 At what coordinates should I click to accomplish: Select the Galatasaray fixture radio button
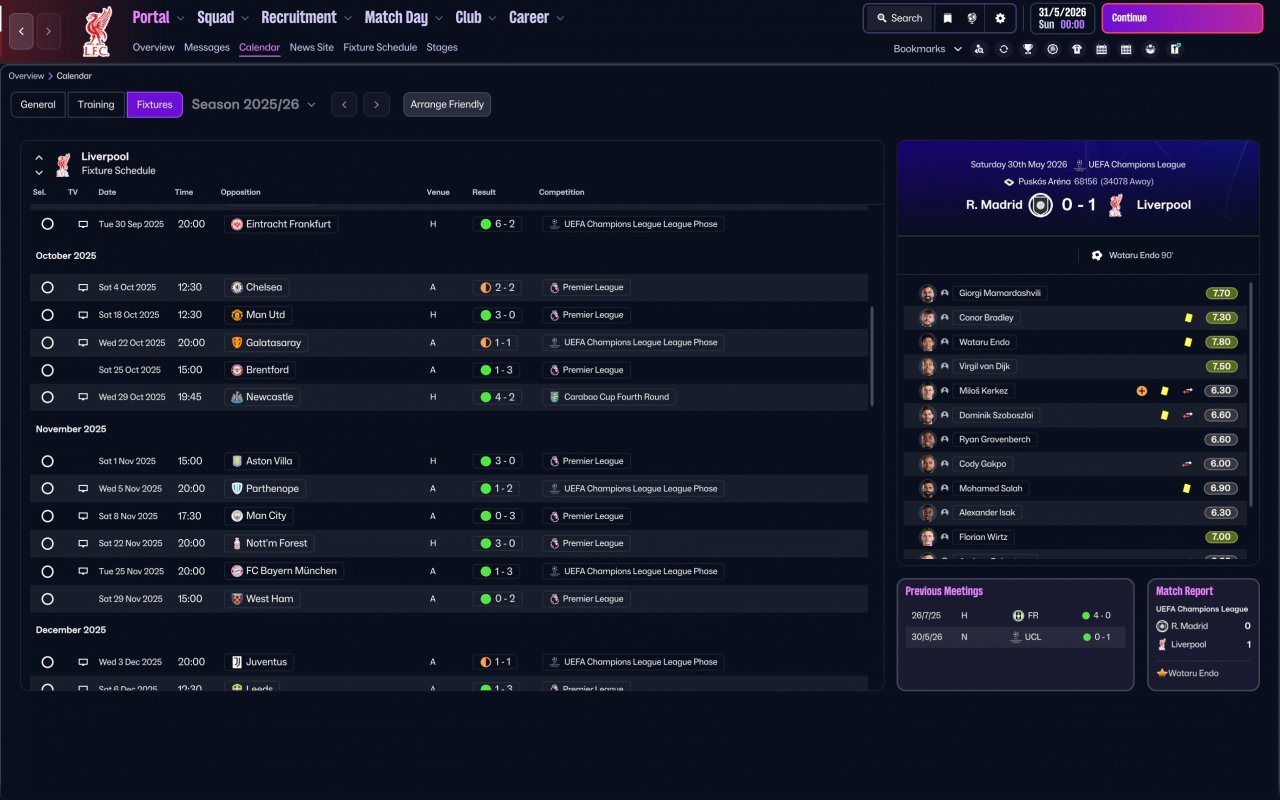(x=47, y=343)
